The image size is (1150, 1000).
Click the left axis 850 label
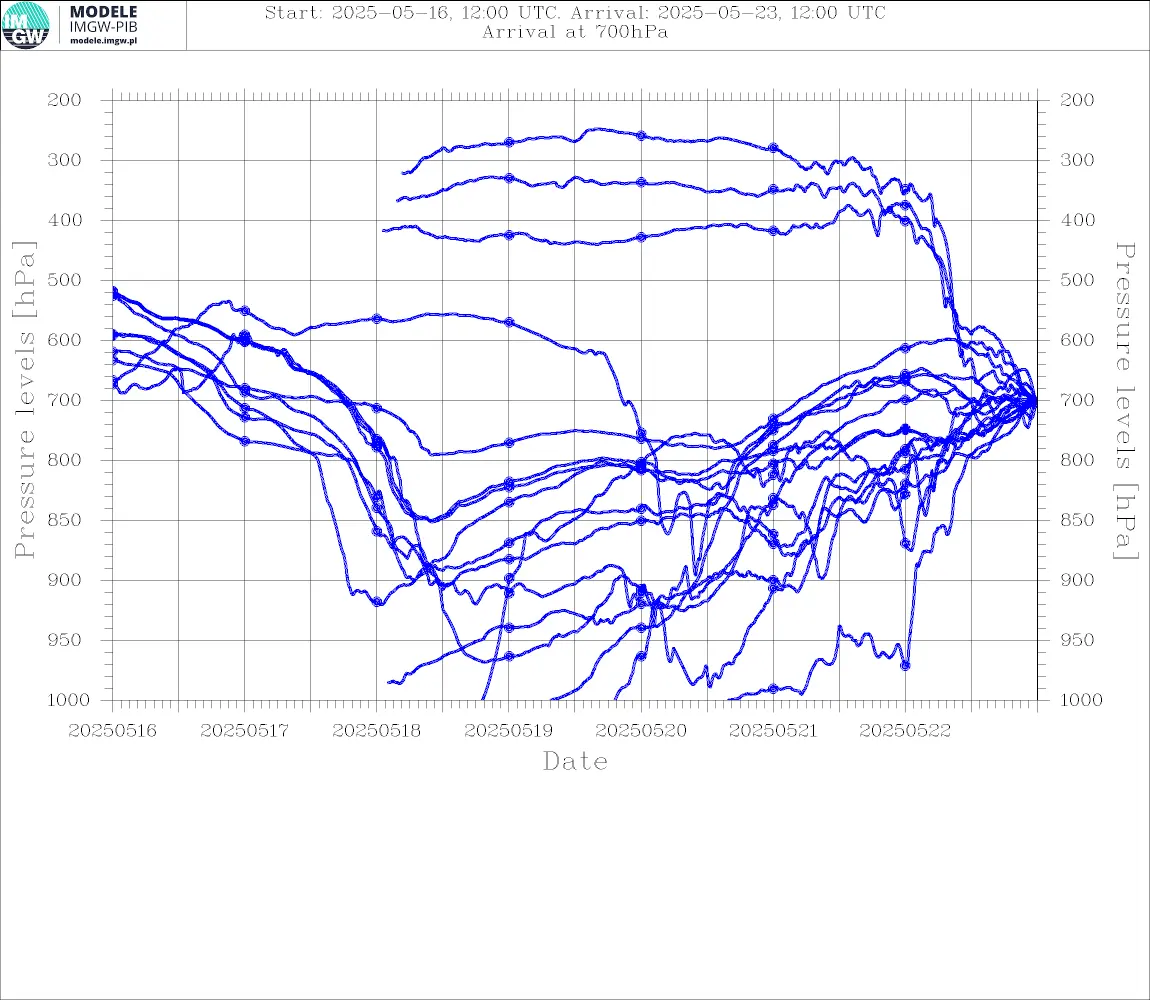[x=65, y=520]
